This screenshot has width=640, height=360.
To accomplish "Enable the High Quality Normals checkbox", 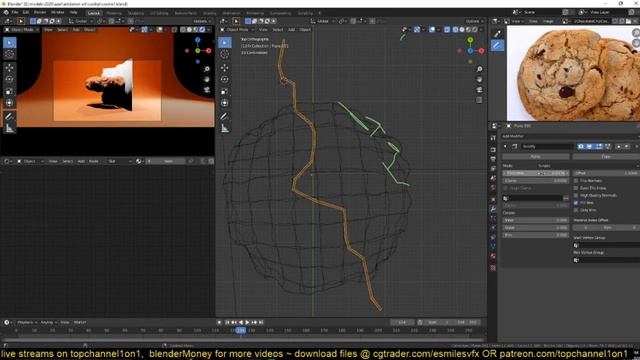I will point(576,196).
